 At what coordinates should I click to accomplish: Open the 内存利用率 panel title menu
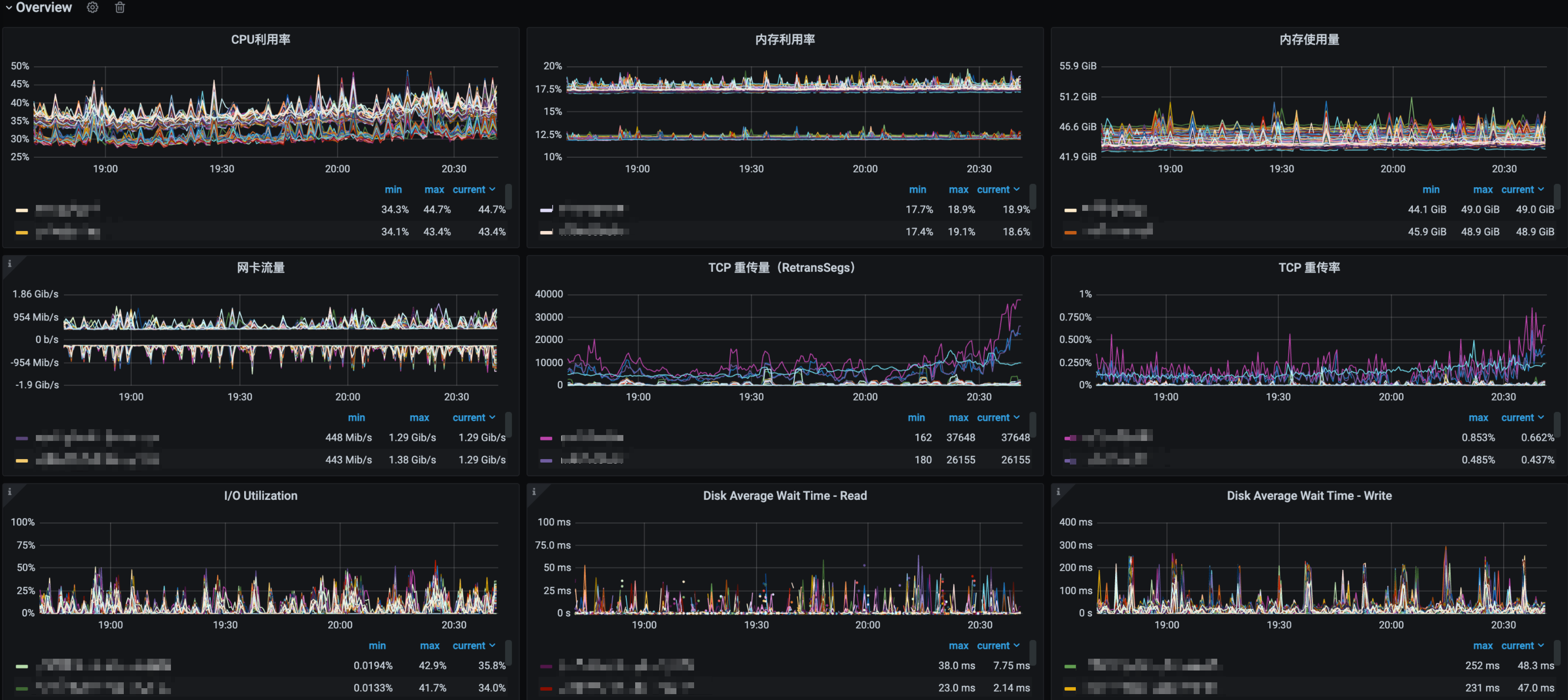(784, 40)
